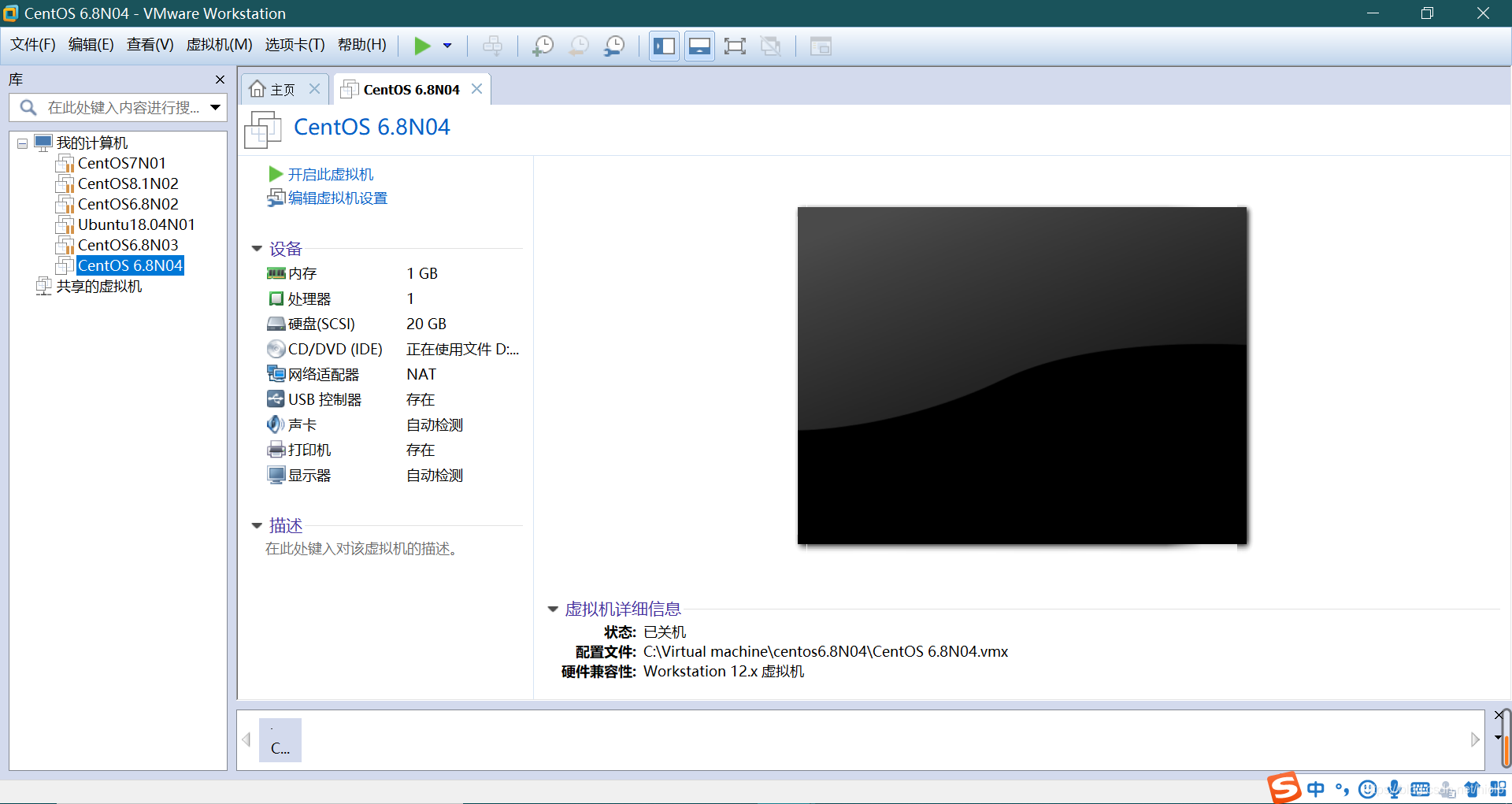Image resolution: width=1512 pixels, height=804 pixels.
Task: Open the snapshot manager wrench-clock icon
Action: 614,46
